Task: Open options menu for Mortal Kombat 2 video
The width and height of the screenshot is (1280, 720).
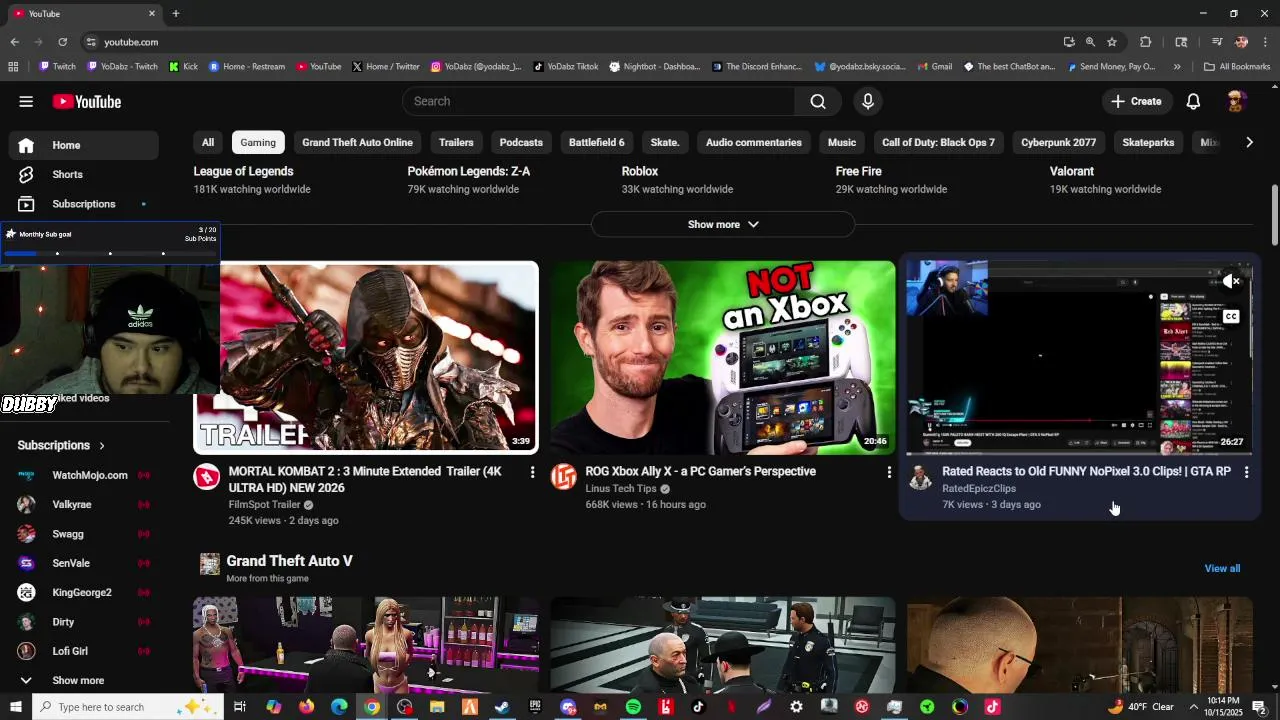Action: pyautogui.click(x=532, y=472)
